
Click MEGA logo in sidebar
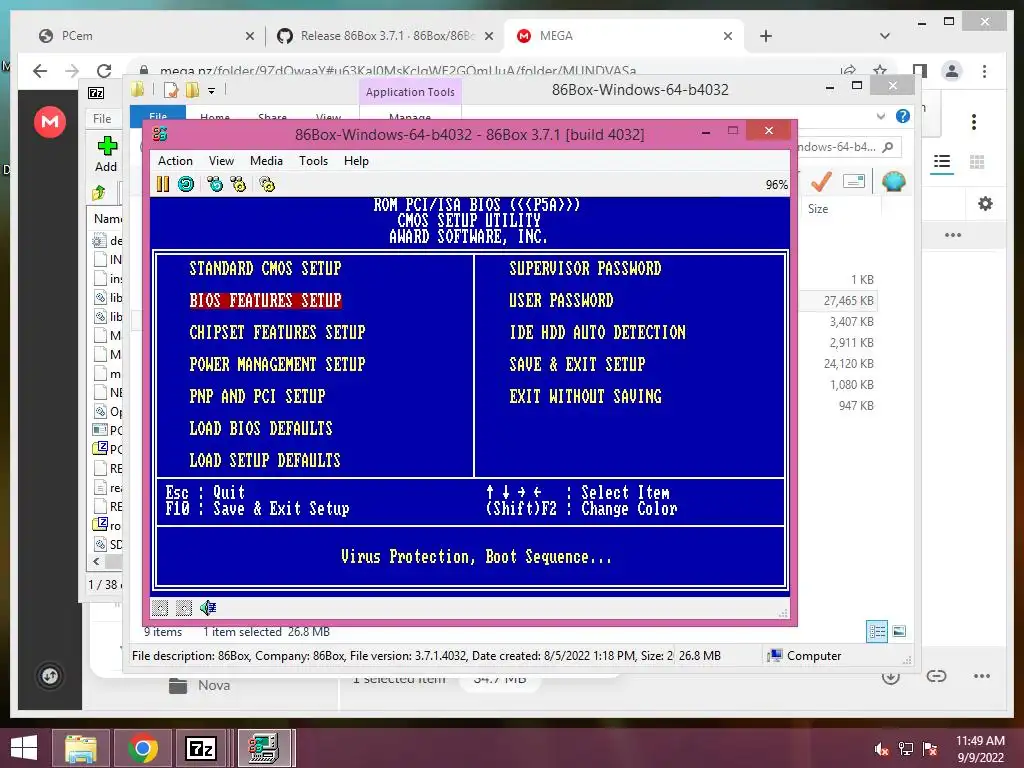coord(50,121)
